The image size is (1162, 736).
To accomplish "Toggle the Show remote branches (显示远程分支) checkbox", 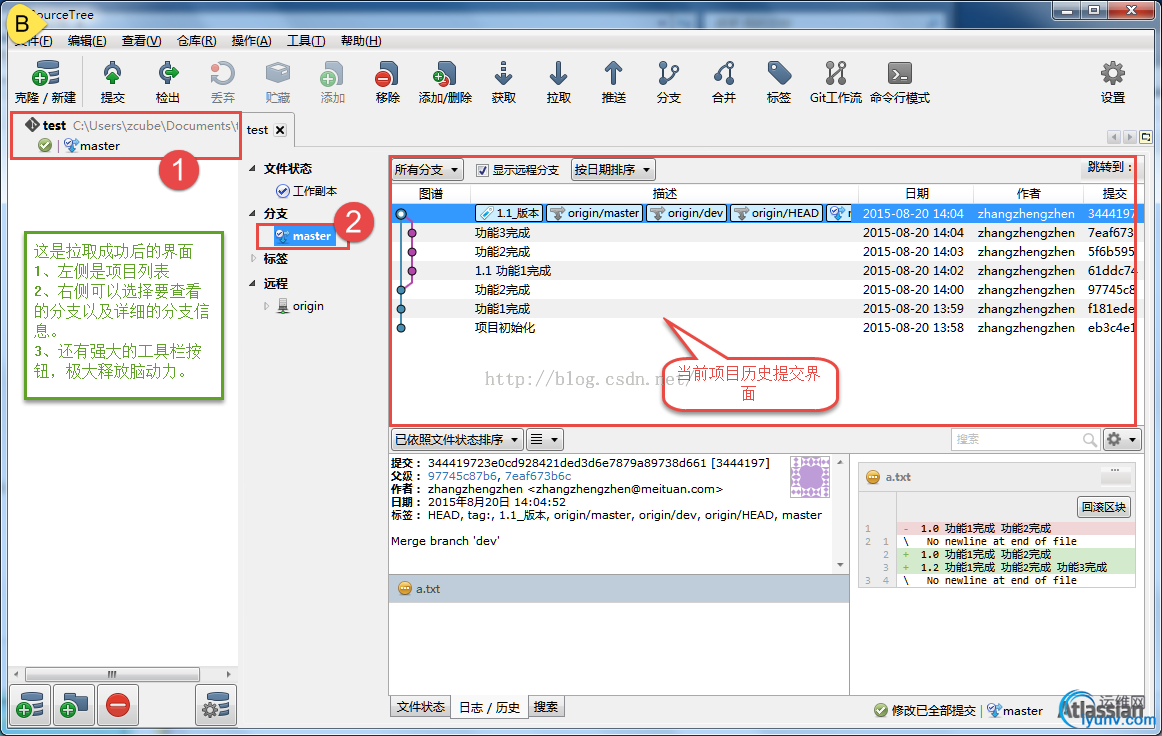I will click(x=482, y=170).
